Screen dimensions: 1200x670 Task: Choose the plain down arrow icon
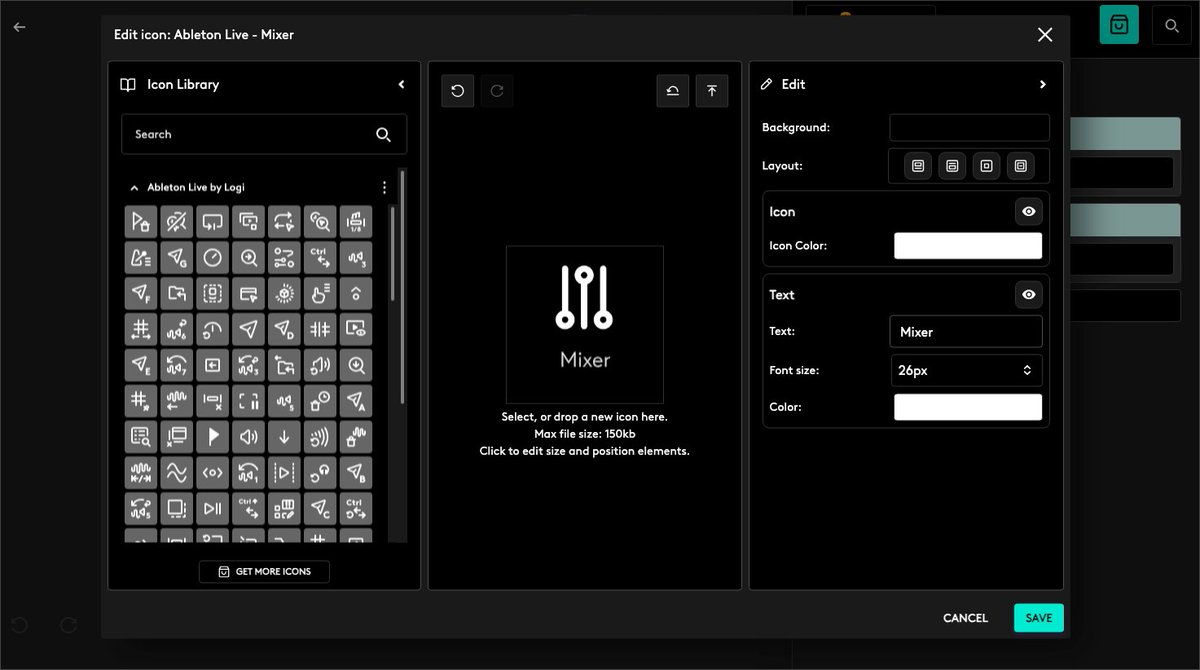point(284,437)
